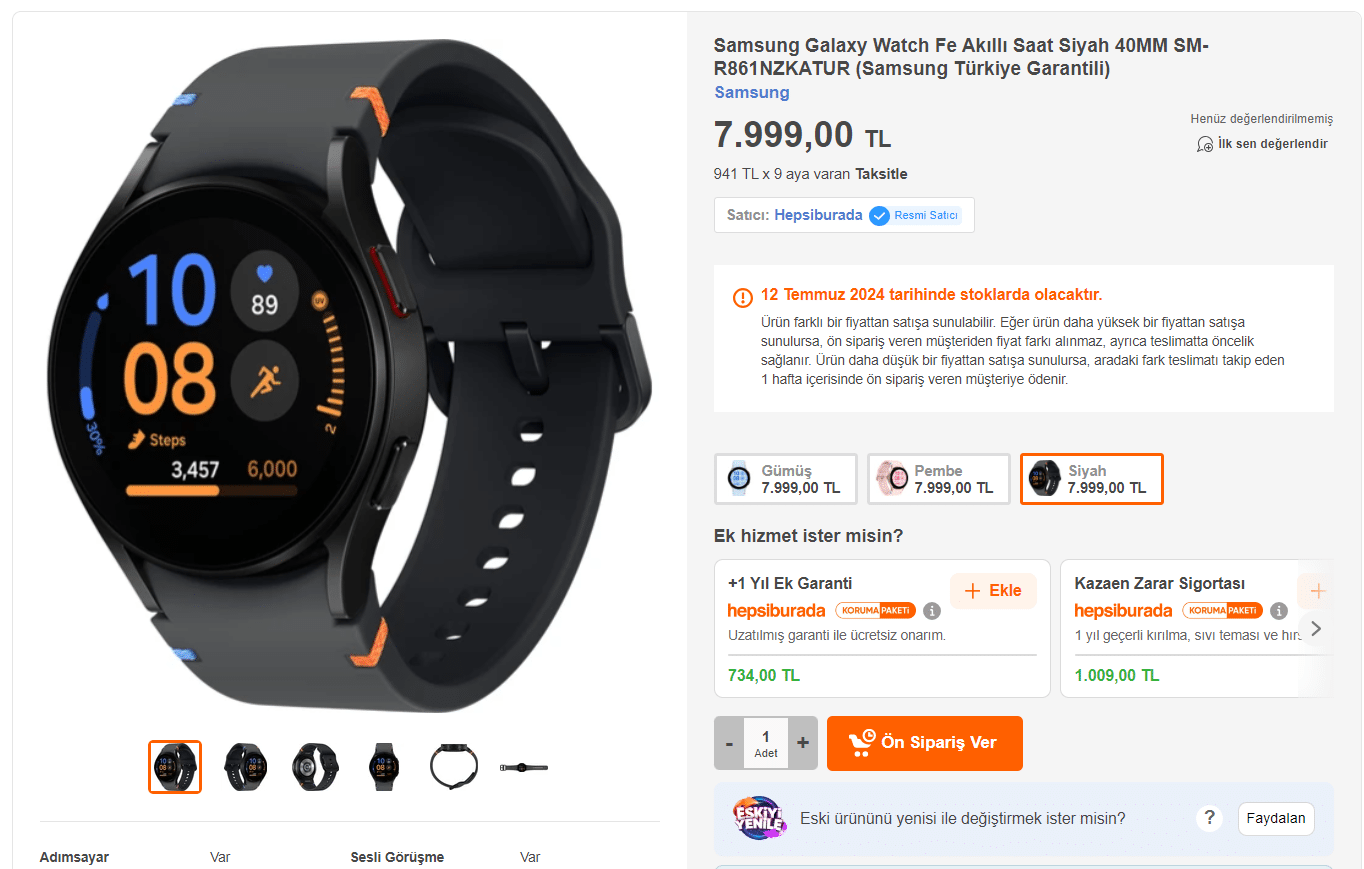Add +1 Yıl Ek Garanti with Ekle

[x=993, y=590]
